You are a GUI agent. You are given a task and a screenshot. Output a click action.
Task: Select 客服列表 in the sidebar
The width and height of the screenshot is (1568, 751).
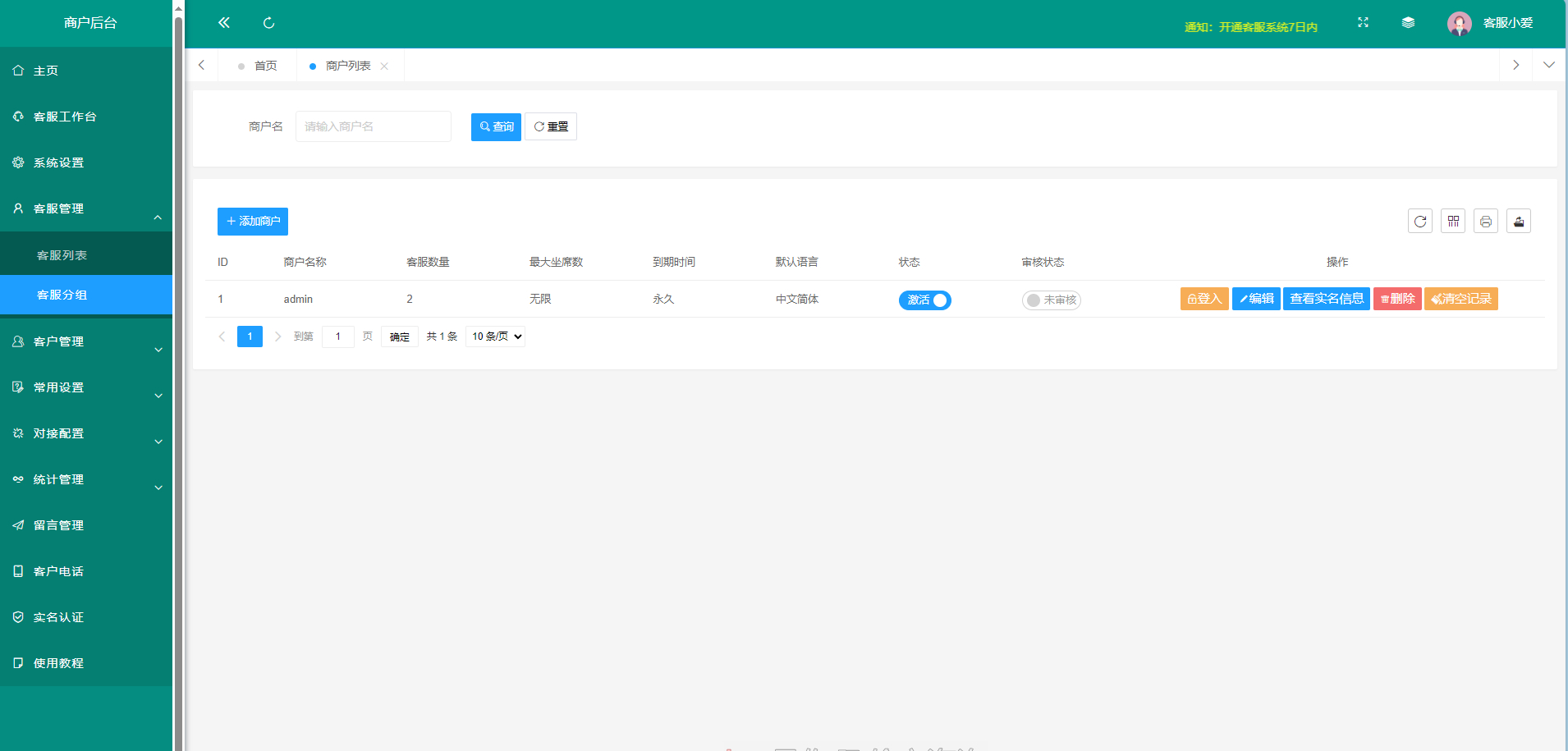(x=62, y=255)
